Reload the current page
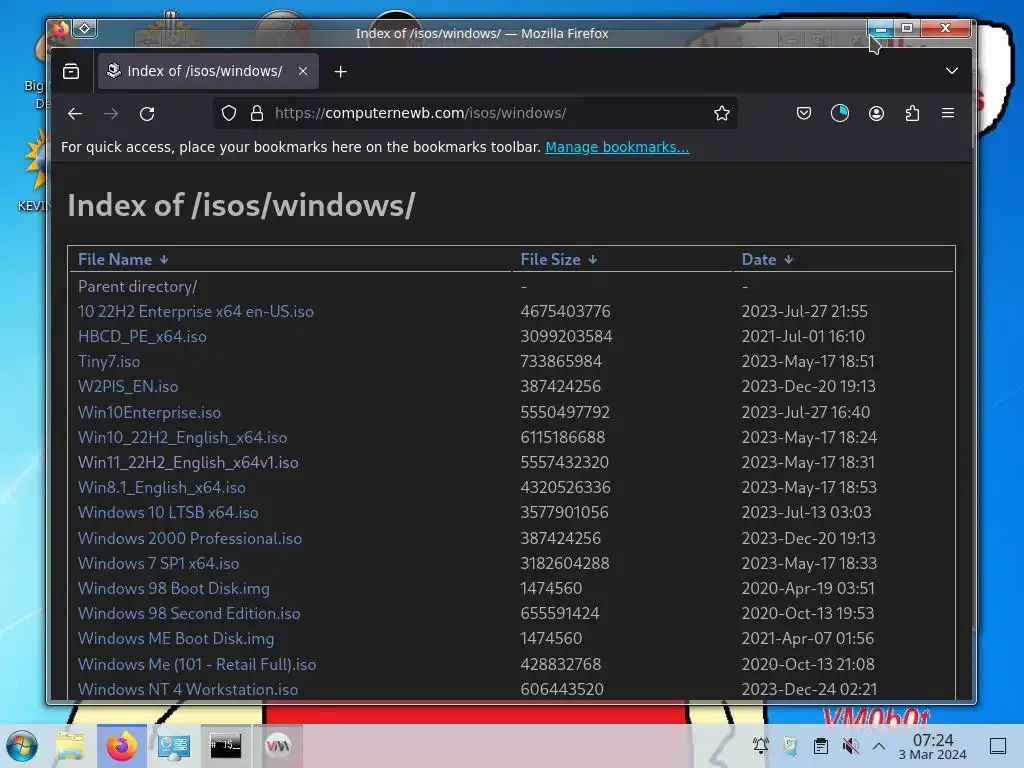This screenshot has width=1024, height=768. 147,114
